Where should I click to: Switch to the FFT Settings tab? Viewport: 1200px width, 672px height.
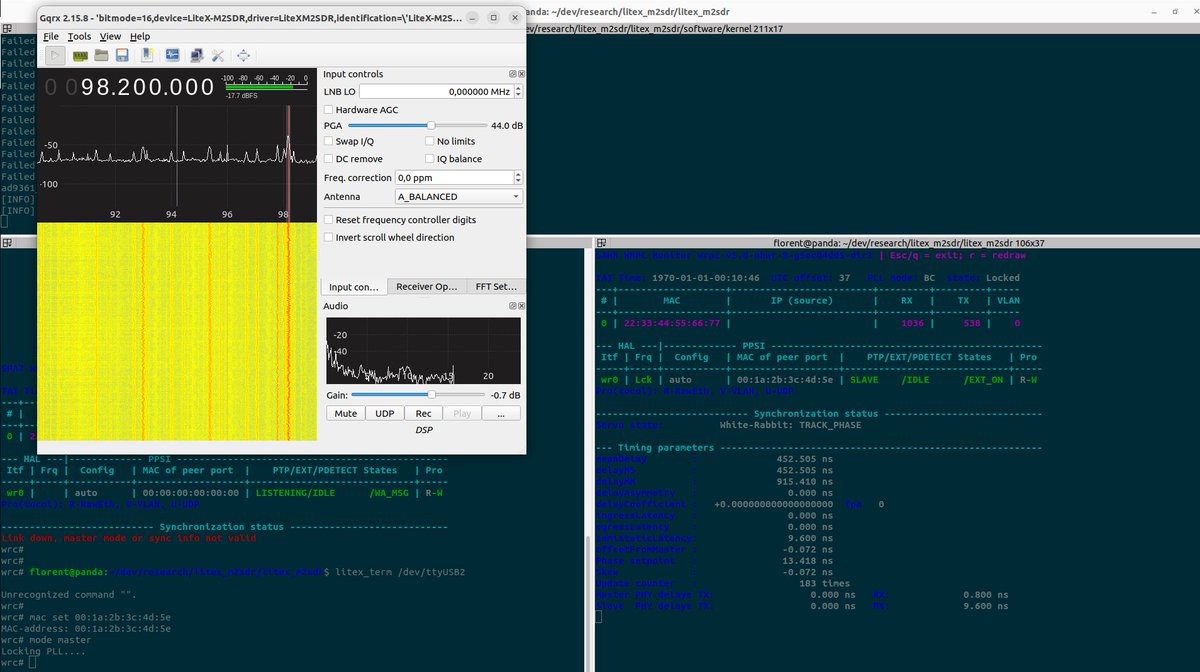click(x=496, y=287)
